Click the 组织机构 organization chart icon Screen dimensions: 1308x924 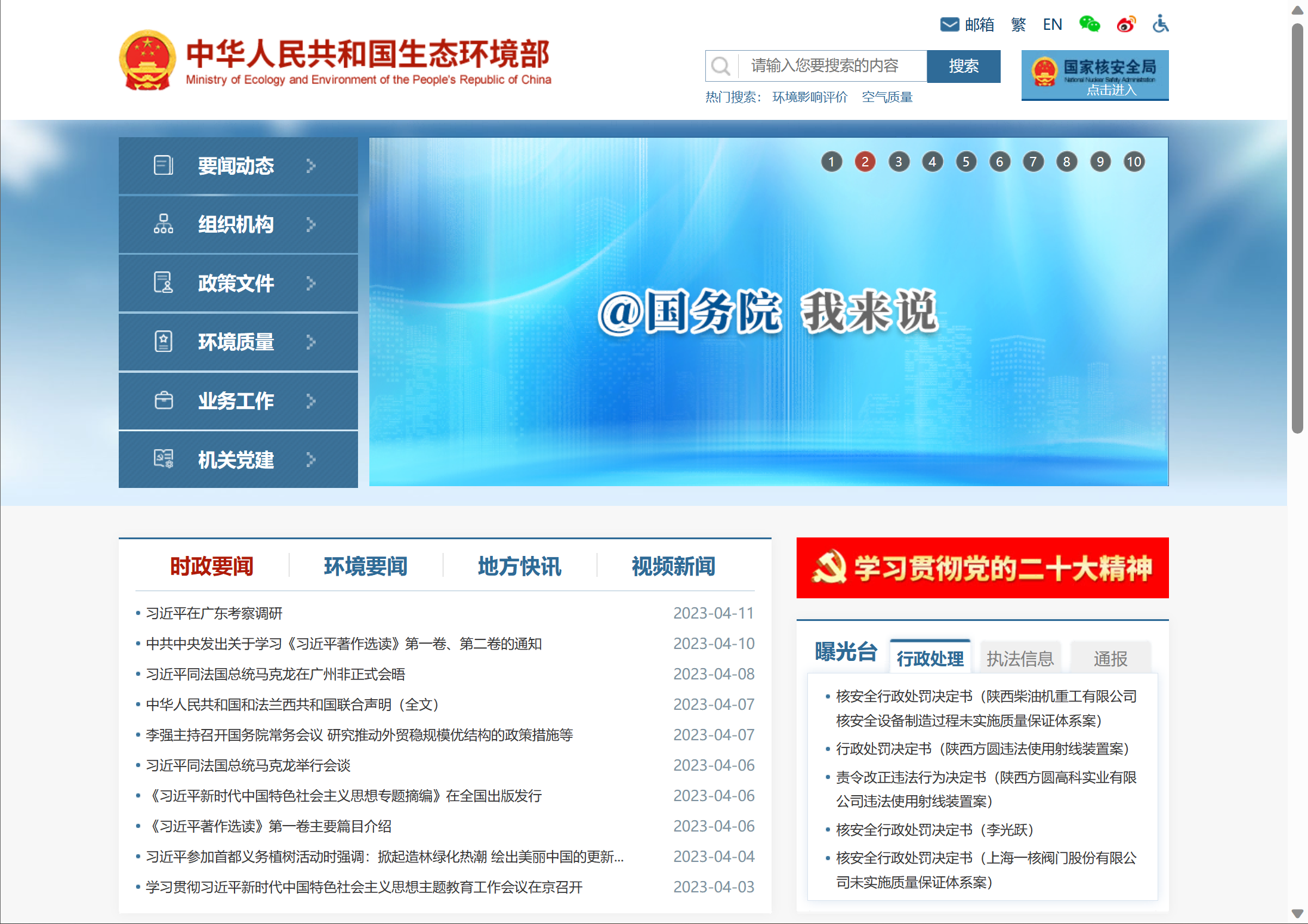tap(162, 224)
